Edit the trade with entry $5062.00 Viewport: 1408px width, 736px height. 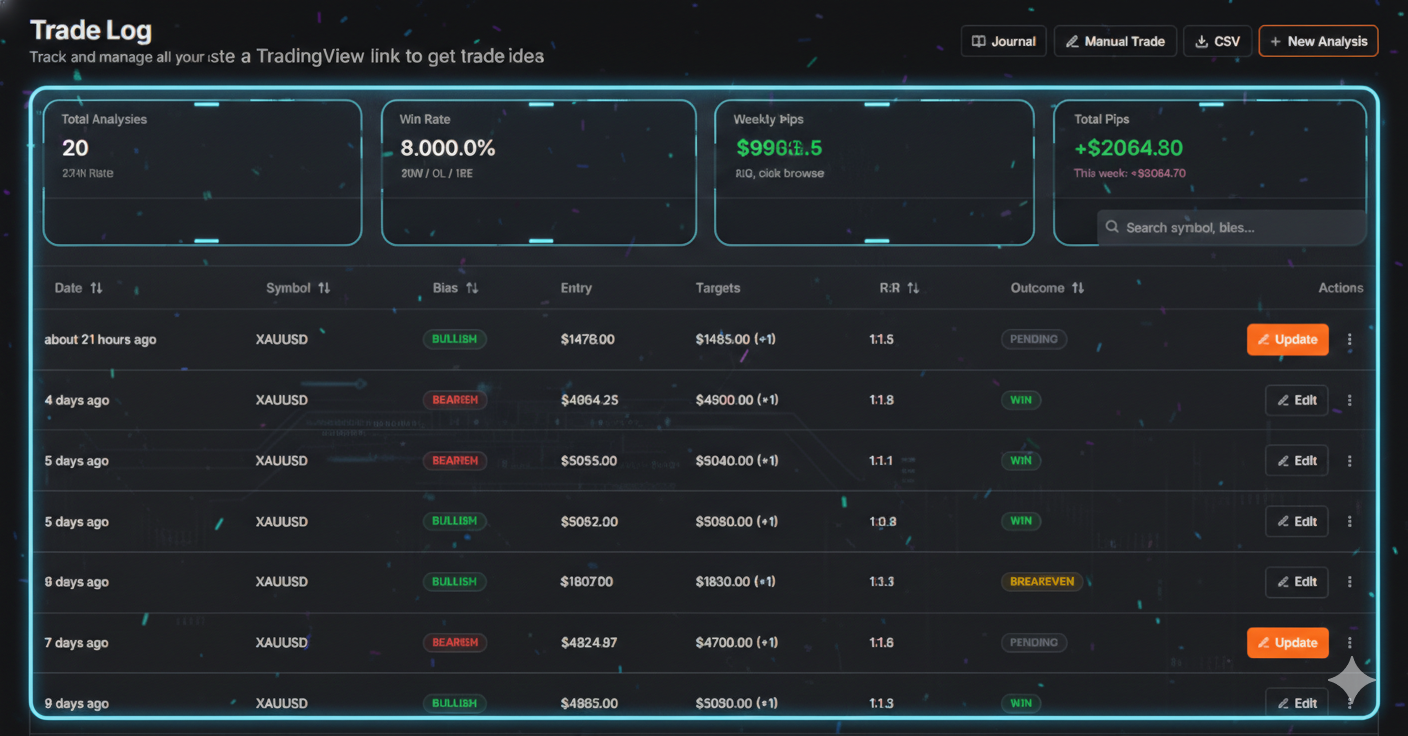tap(1296, 521)
